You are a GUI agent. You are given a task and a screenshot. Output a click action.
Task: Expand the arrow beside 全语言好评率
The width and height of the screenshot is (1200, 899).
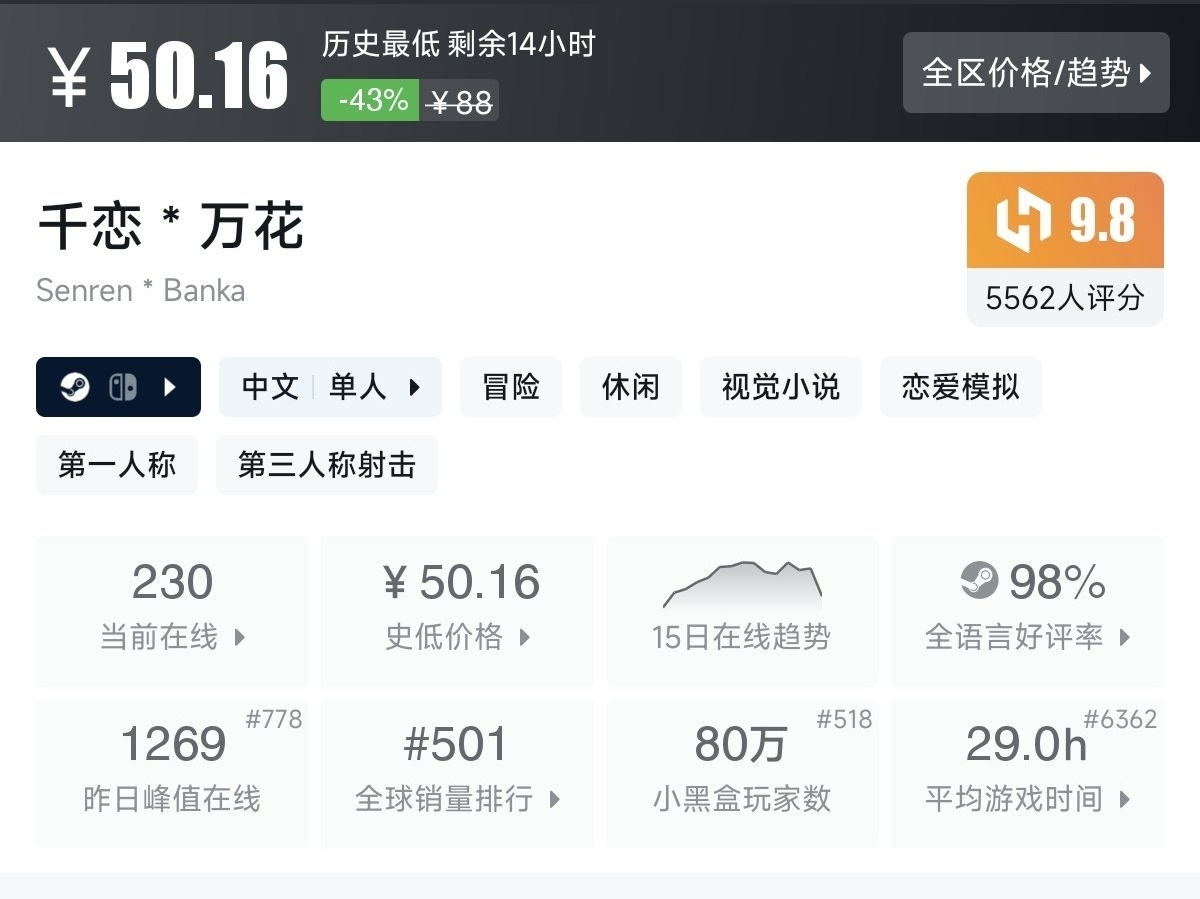coord(1125,637)
